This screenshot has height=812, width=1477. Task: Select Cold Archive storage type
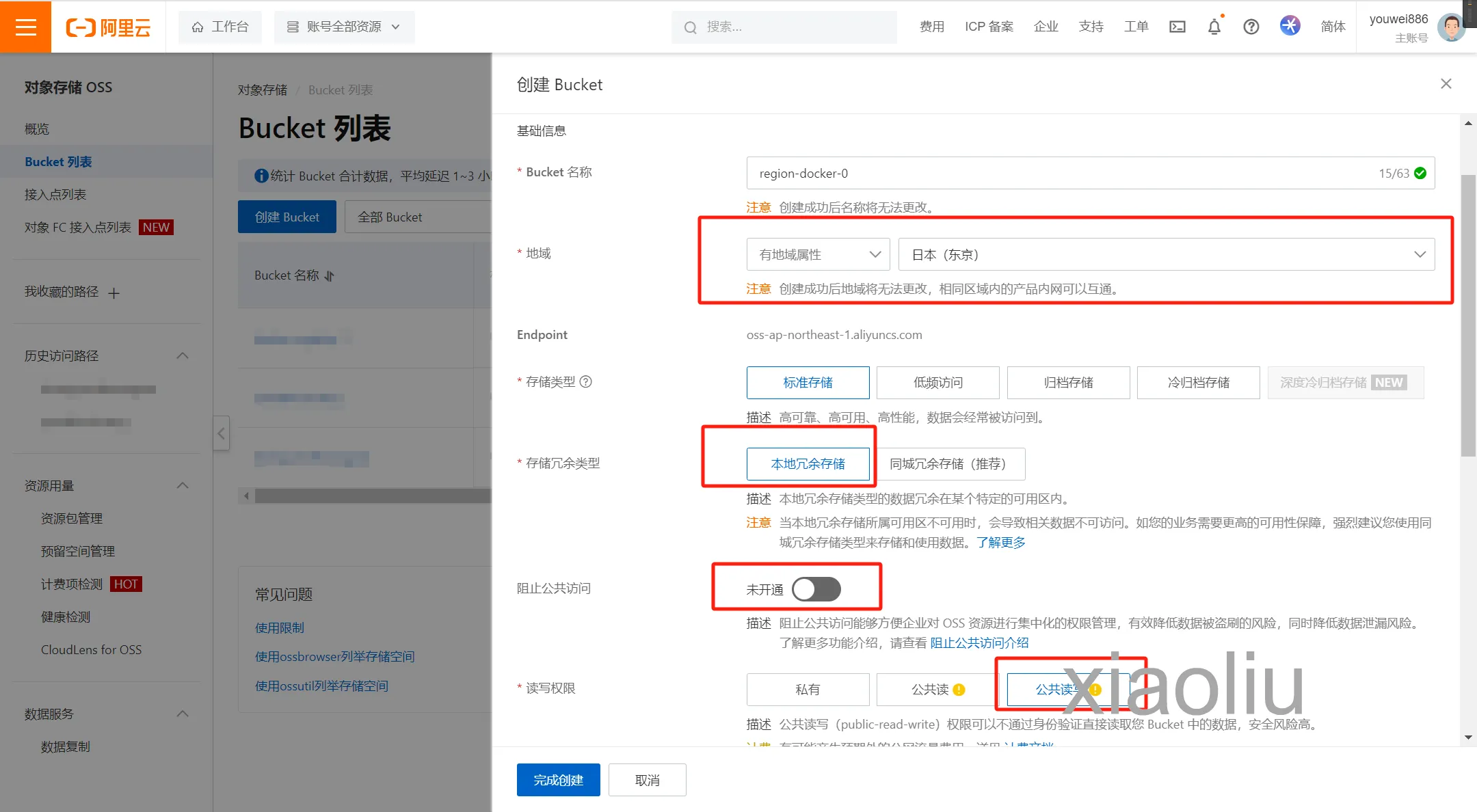[x=1198, y=383]
